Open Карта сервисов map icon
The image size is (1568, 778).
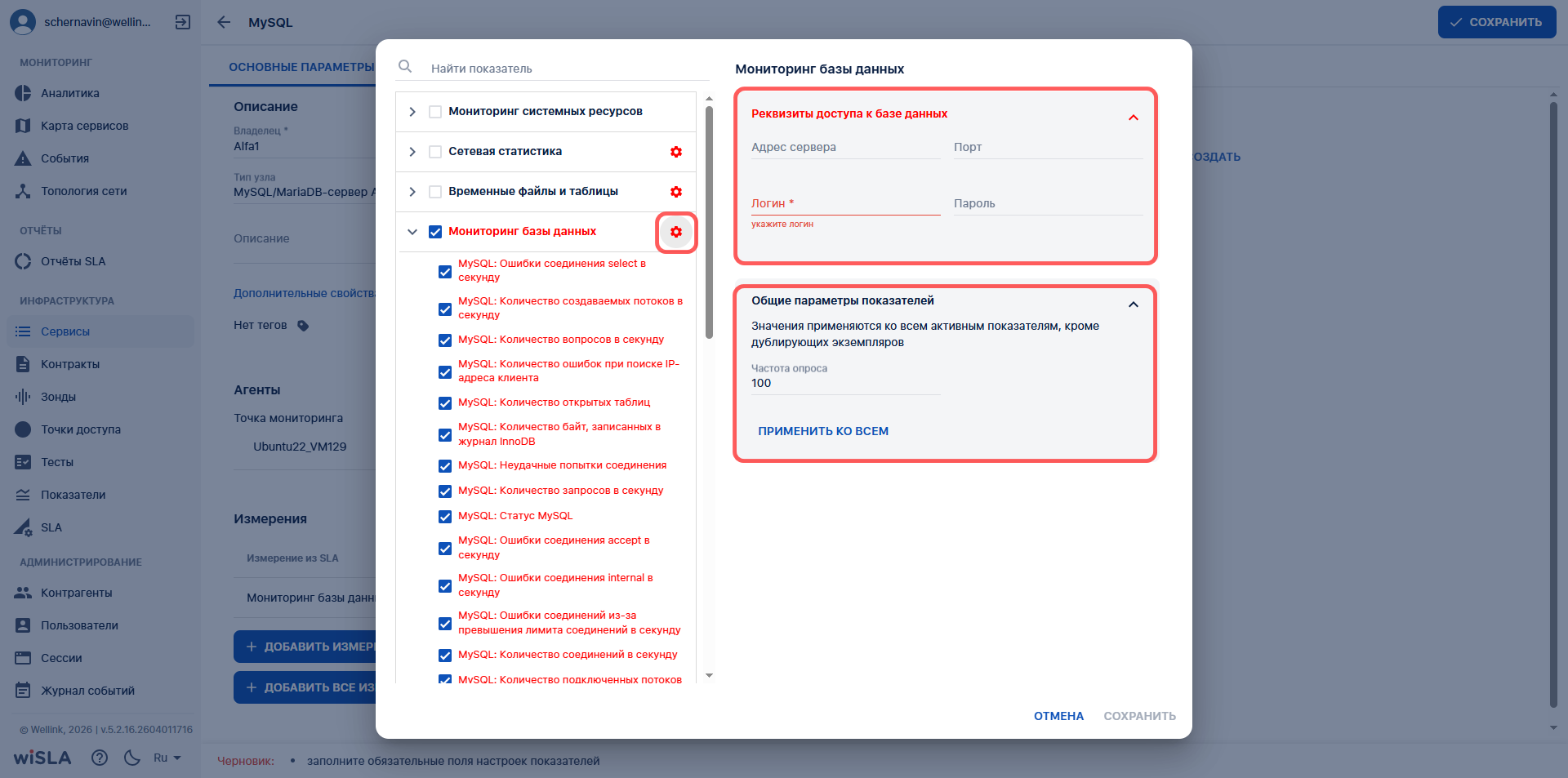click(x=23, y=126)
